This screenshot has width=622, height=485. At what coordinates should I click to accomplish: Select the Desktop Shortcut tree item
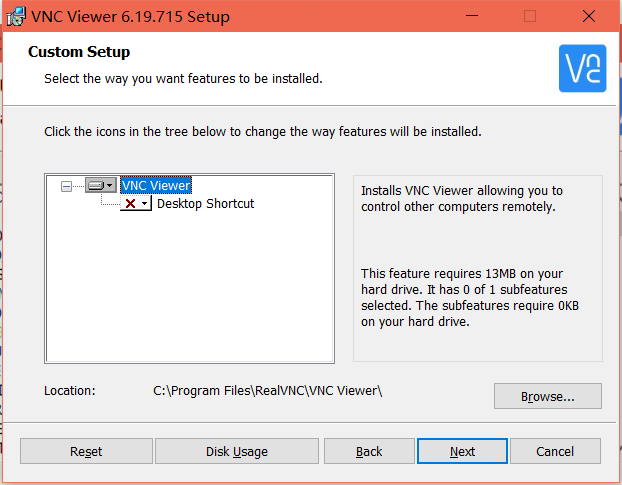(x=205, y=203)
